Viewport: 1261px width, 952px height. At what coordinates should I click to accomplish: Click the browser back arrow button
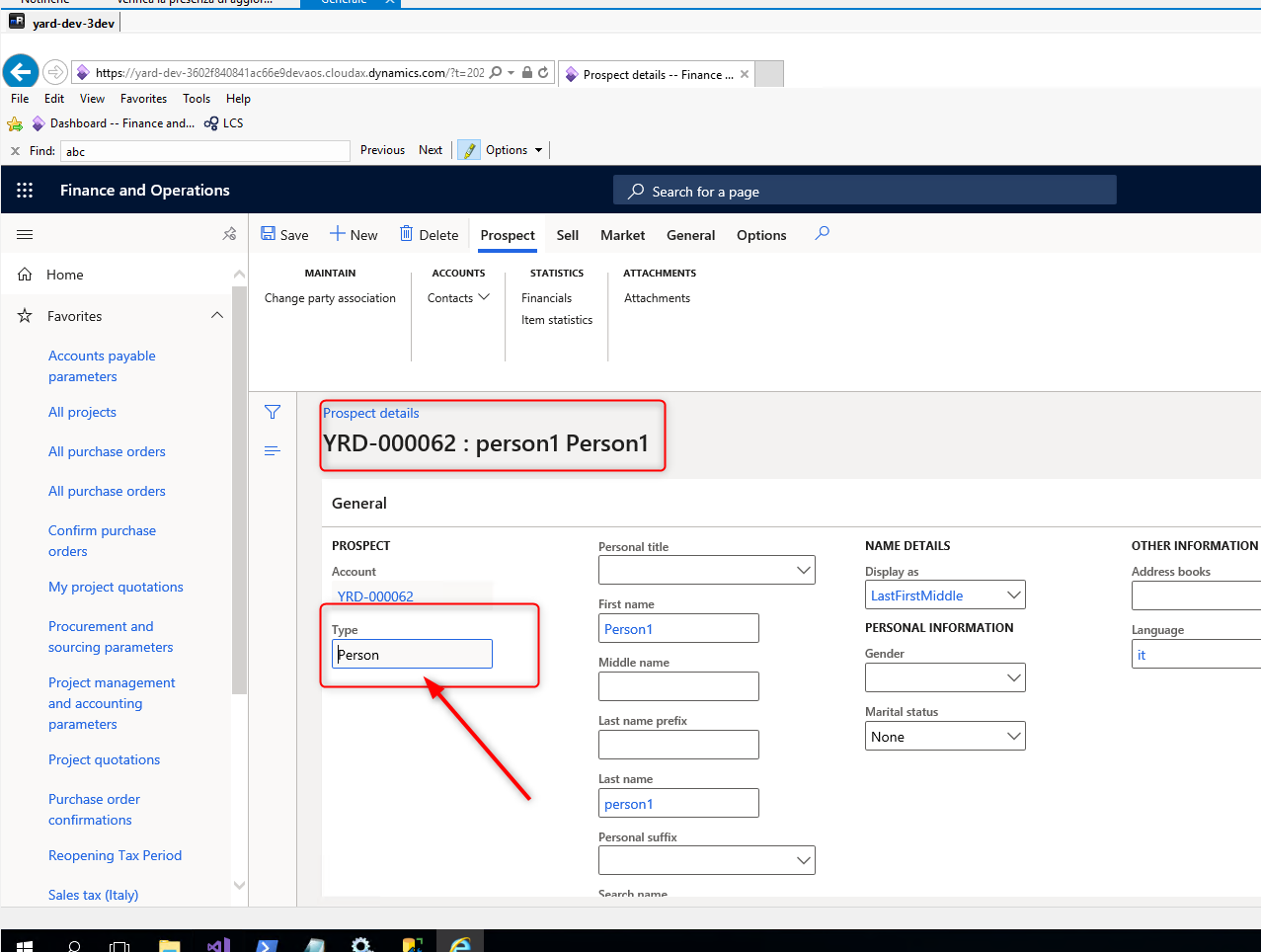tap(21, 72)
